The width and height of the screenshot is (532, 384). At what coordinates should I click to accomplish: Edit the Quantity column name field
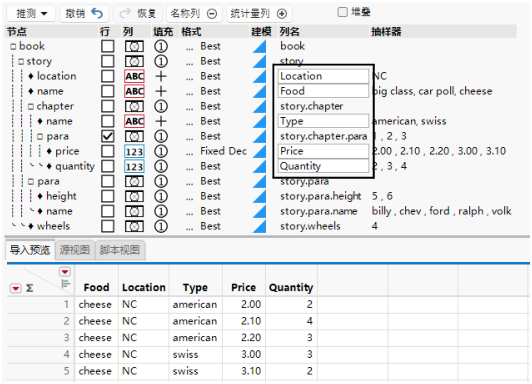[323, 166]
